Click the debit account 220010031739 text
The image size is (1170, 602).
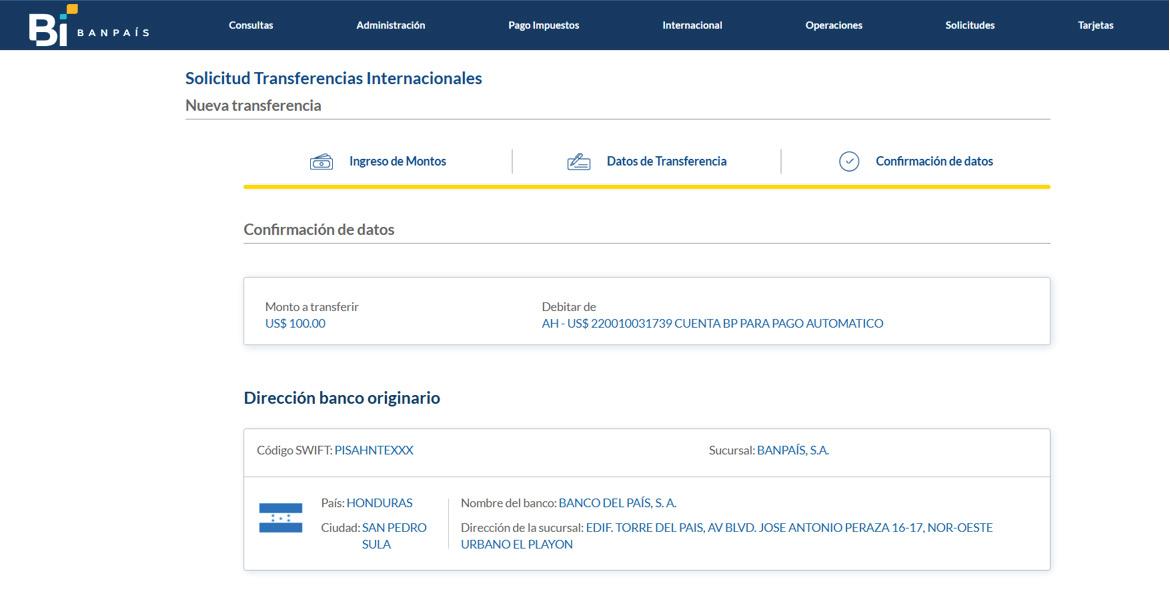point(713,324)
